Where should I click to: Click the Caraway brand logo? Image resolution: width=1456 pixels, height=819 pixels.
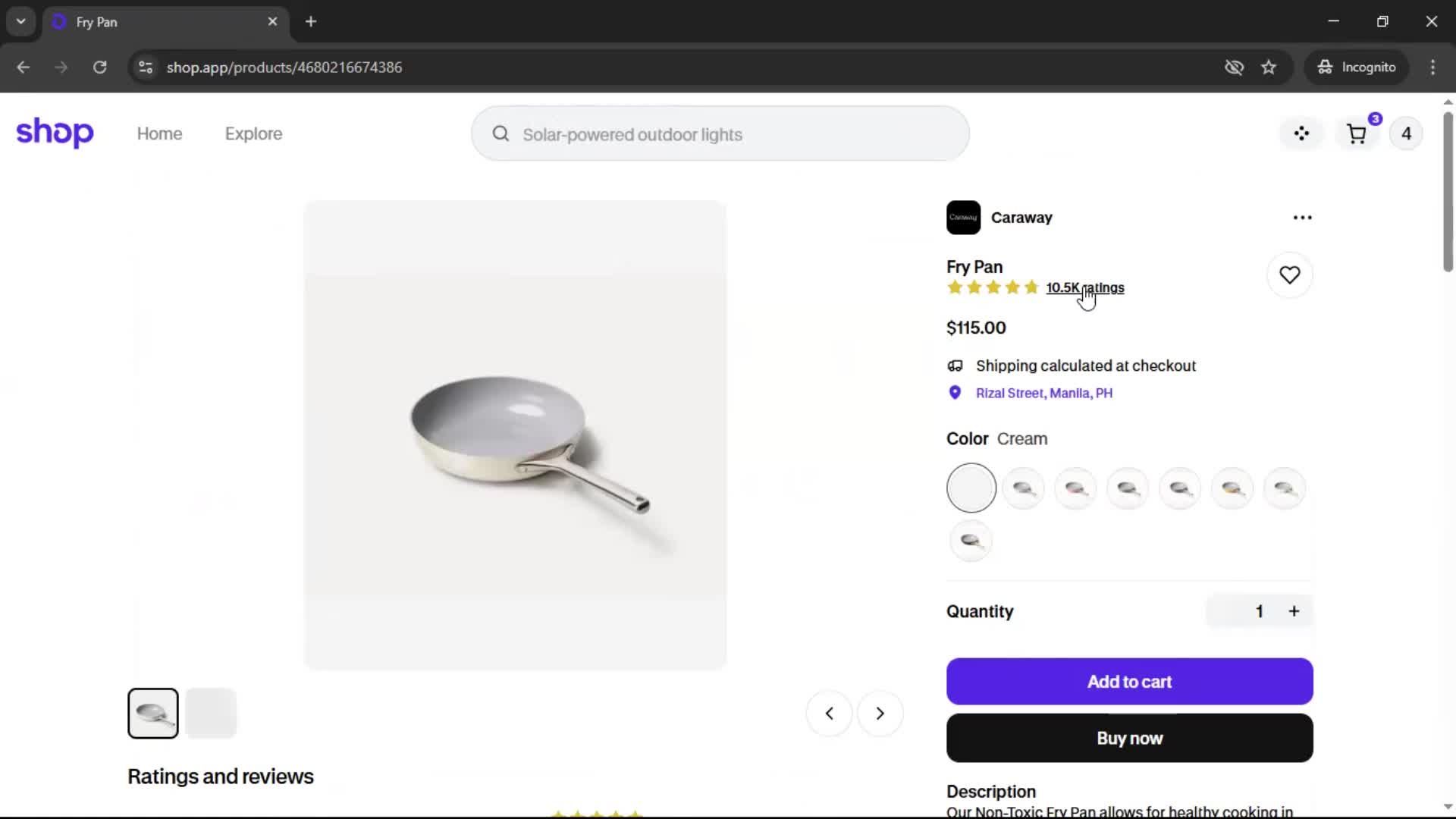coord(963,218)
